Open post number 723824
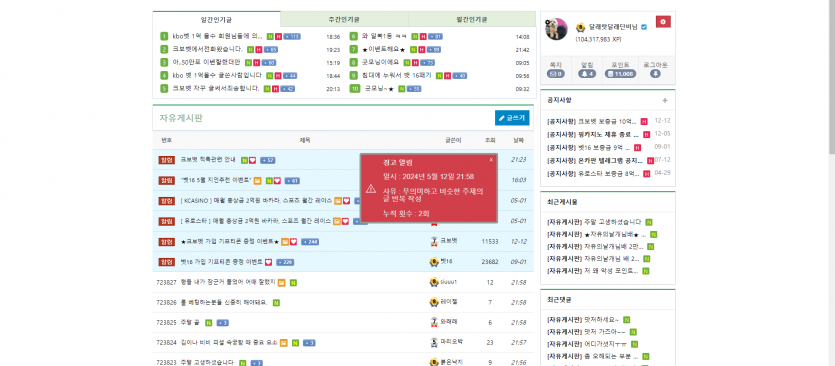 tap(229, 343)
